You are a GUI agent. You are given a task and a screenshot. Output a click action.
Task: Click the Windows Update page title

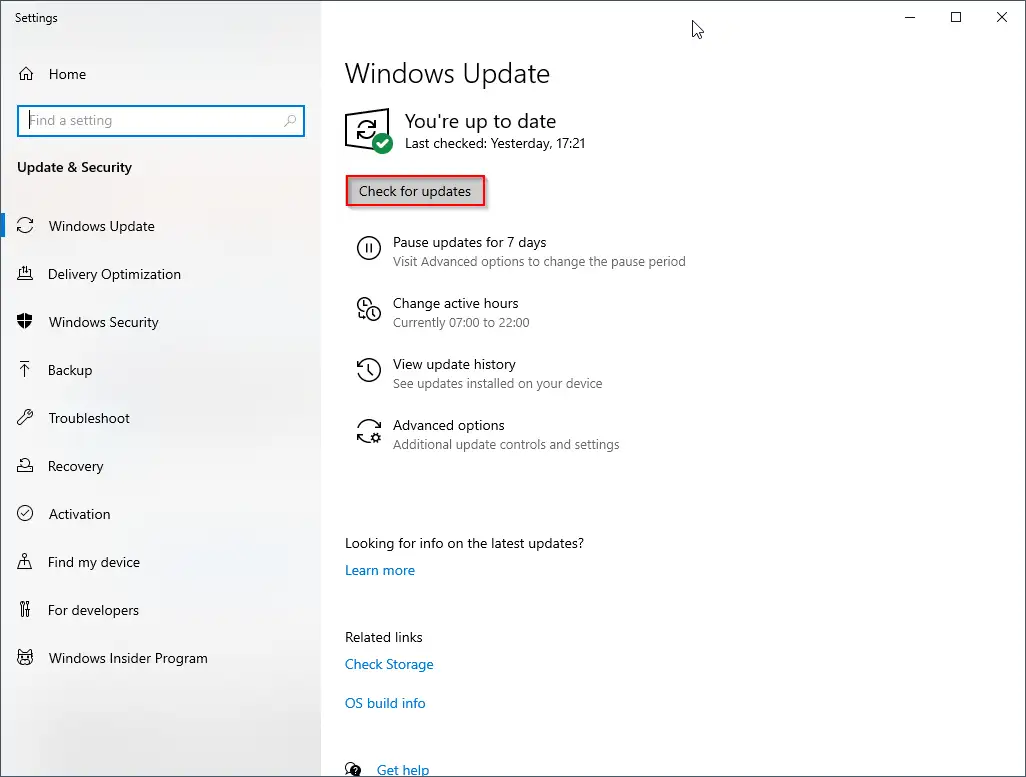coord(447,73)
